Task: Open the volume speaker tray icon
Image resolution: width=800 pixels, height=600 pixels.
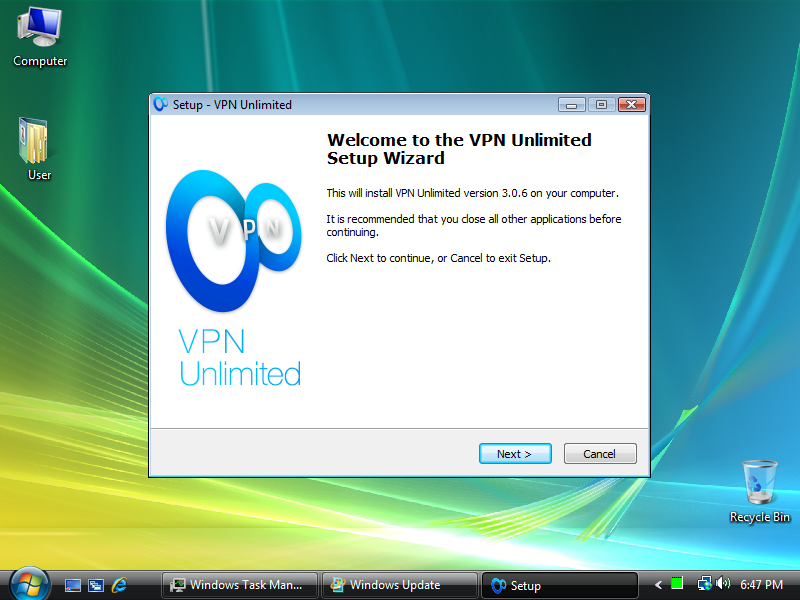Action: point(723,583)
